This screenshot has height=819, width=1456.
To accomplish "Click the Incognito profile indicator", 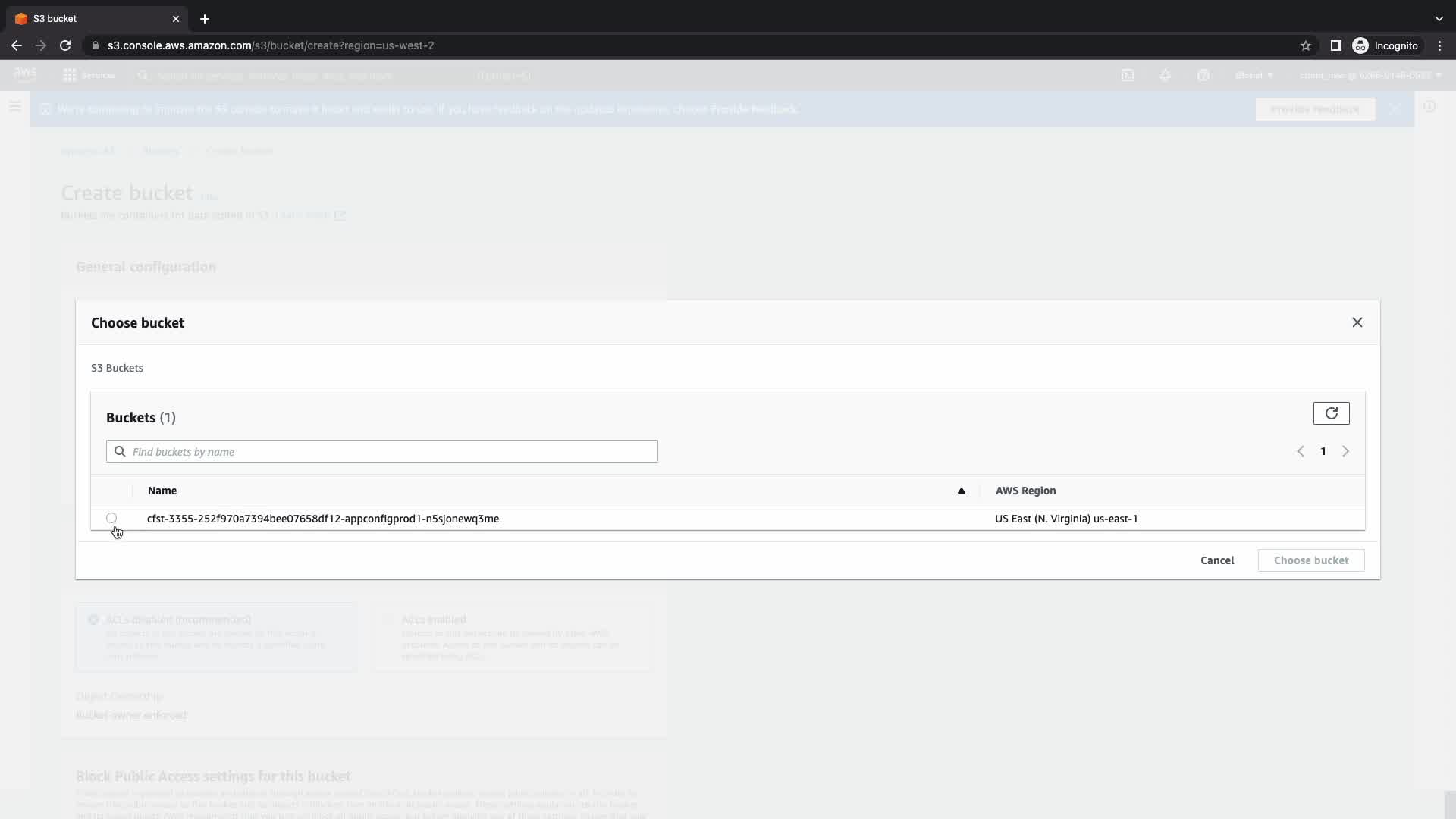I will [1385, 45].
